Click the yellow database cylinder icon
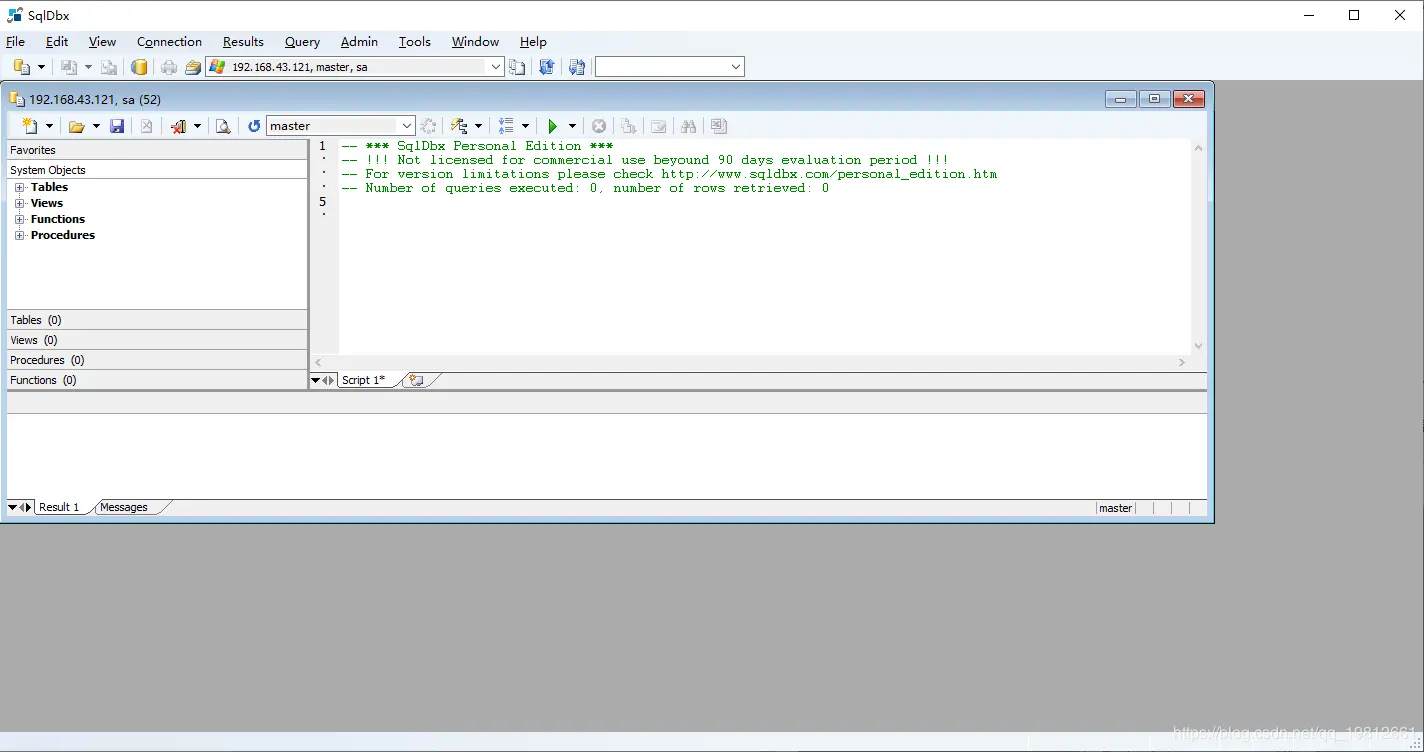 pos(140,67)
